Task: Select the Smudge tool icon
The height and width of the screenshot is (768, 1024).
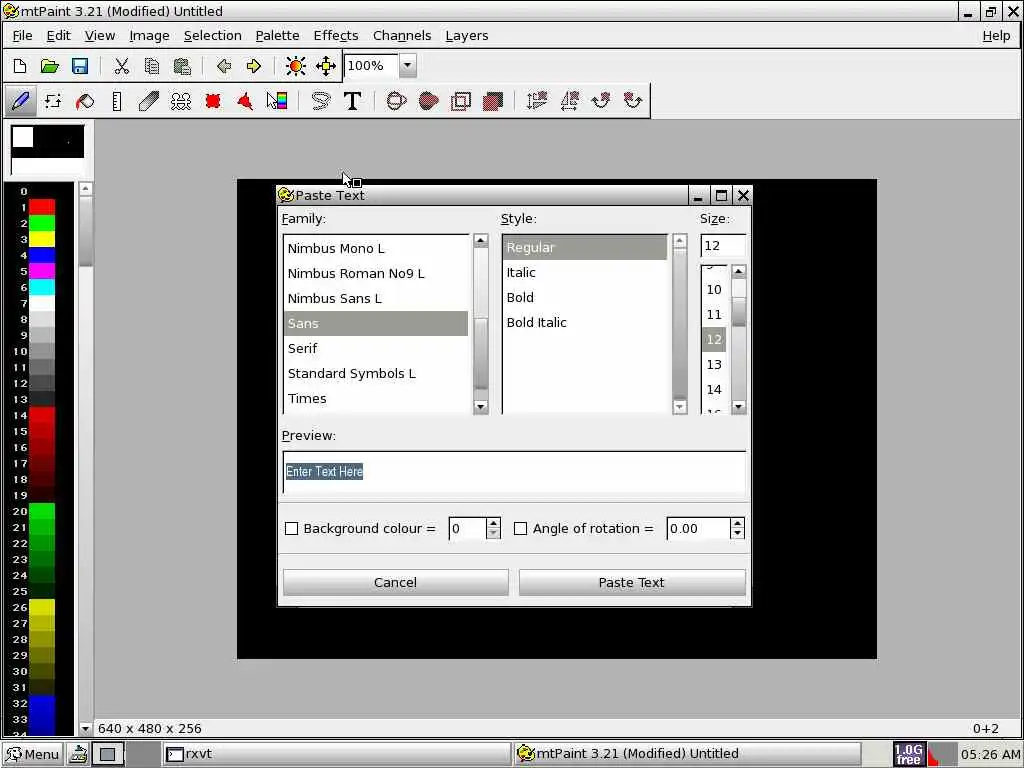Action: pyautogui.click(x=149, y=101)
